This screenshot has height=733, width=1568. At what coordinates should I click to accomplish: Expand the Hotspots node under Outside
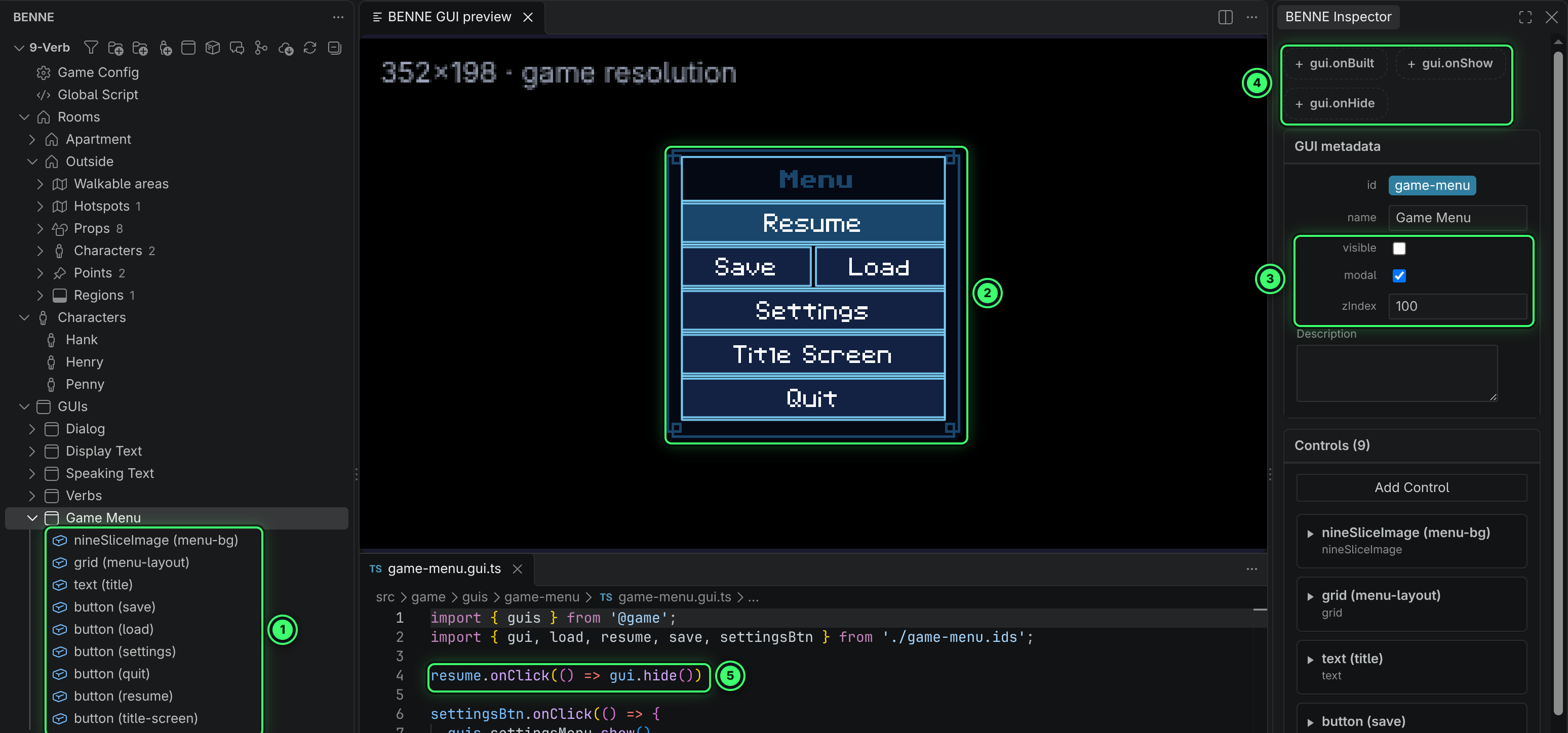tap(40, 206)
